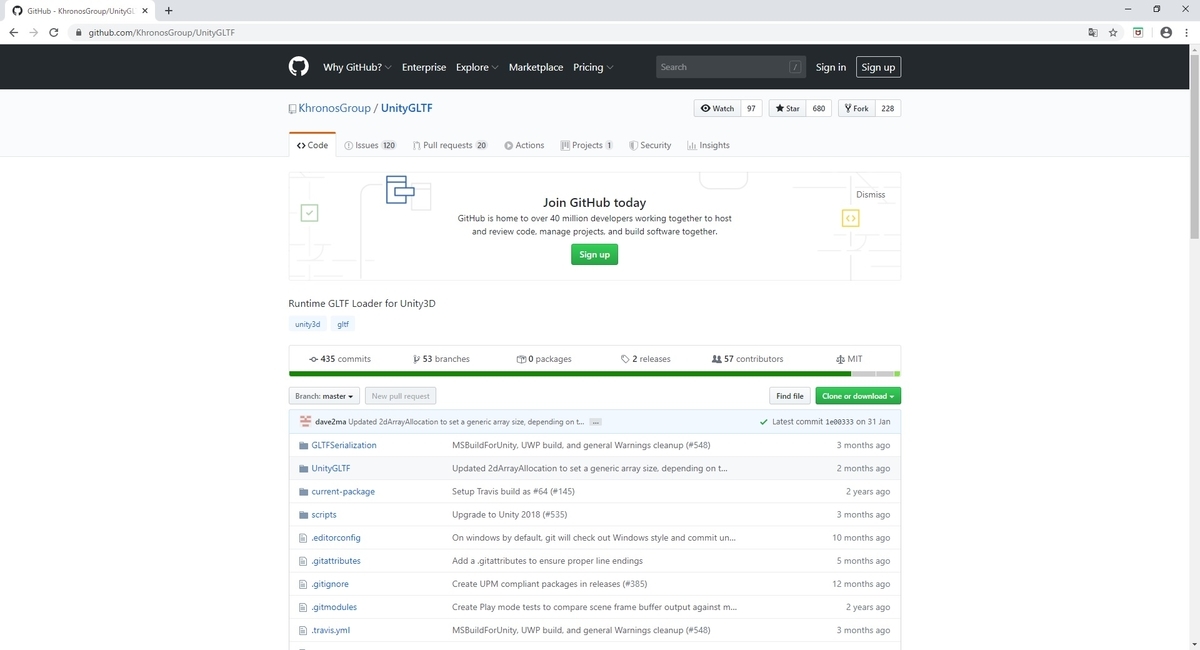Viewport: 1200px width, 650px height.
Task: Open the .gitmodules file
Action: [334, 607]
